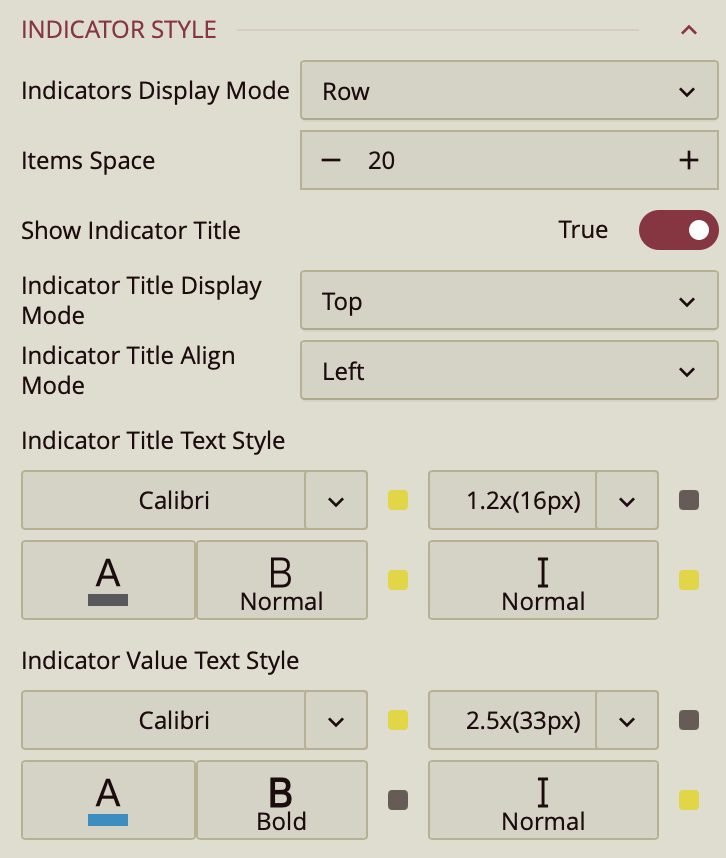Viewport: 726px width, 858px height.
Task: Increase Items Space with the plus icon
Action: point(688,160)
